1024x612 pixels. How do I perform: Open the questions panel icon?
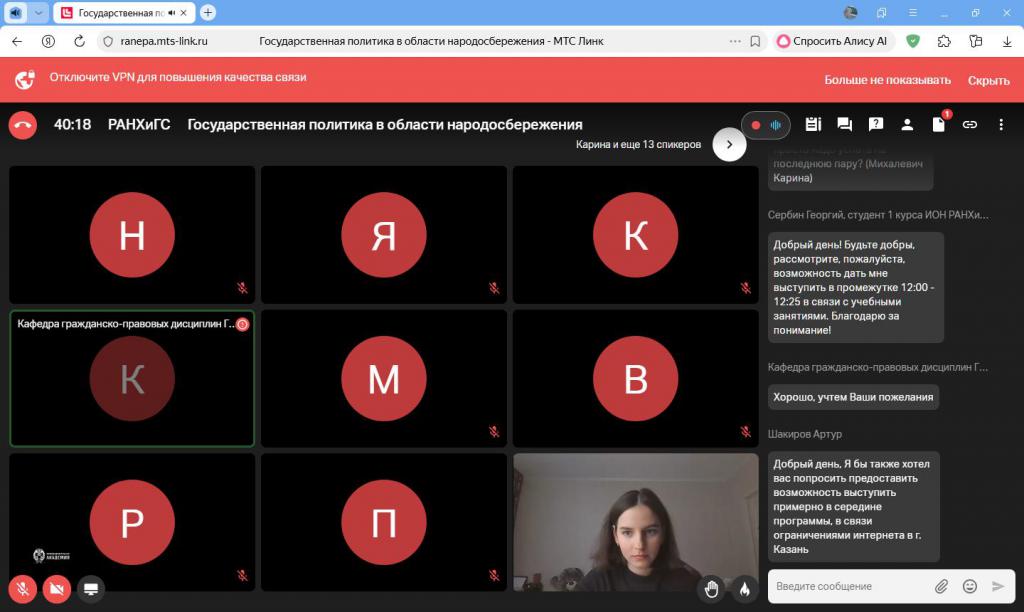tap(876, 125)
